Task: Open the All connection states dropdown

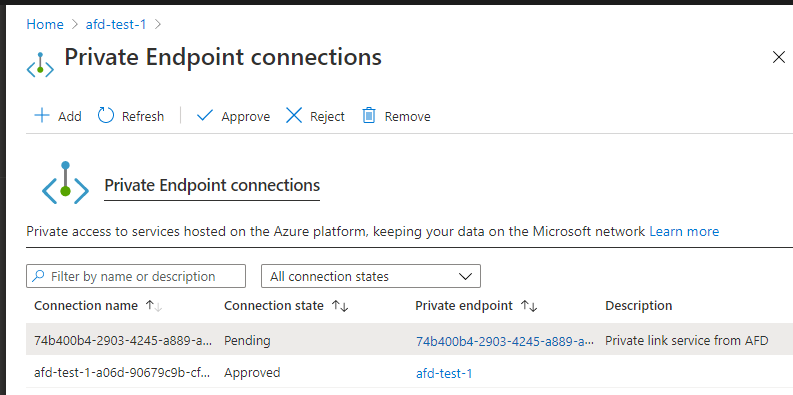Action: point(371,276)
